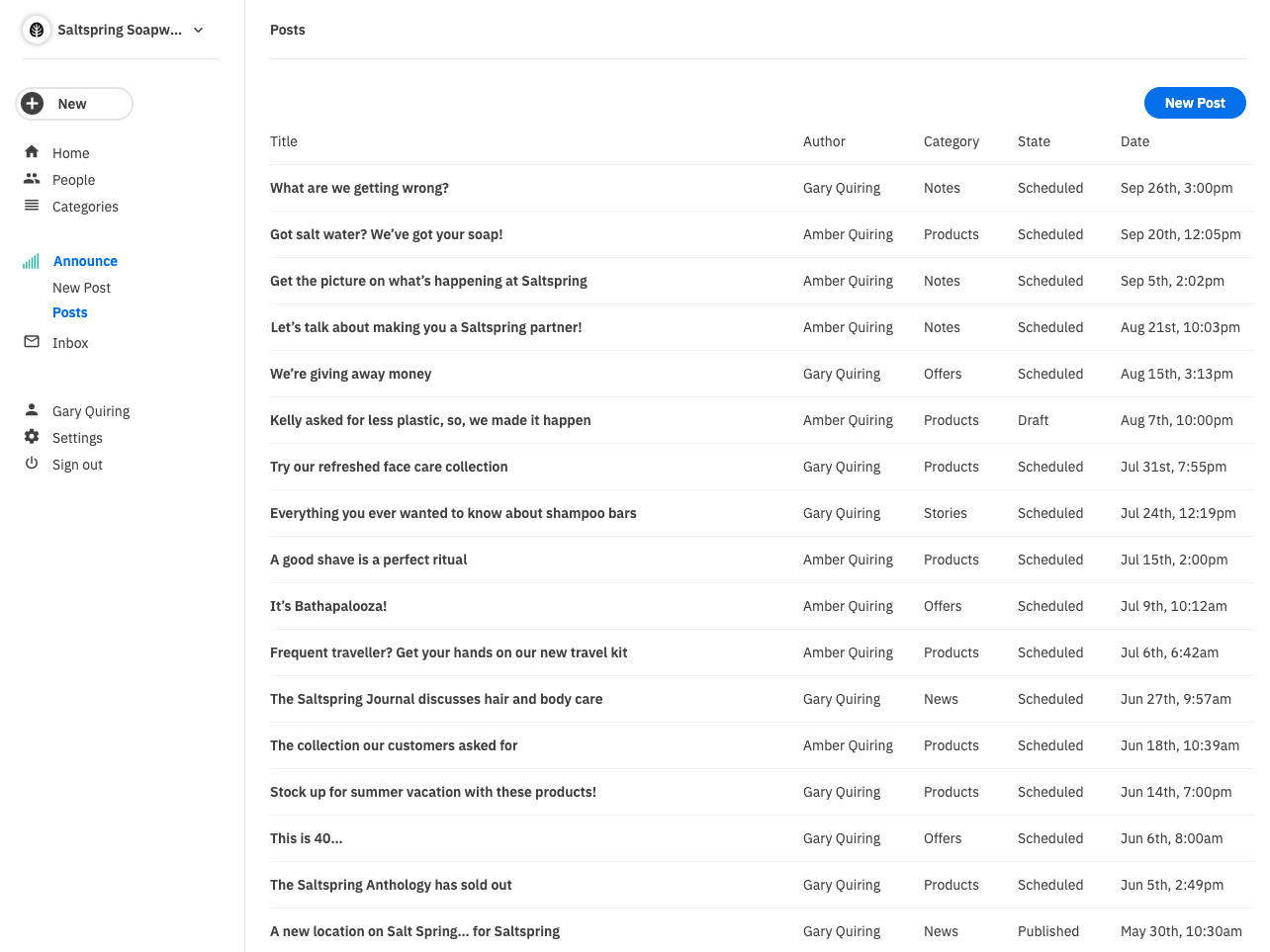Click the Gary Quiring profile icon

(x=32, y=410)
